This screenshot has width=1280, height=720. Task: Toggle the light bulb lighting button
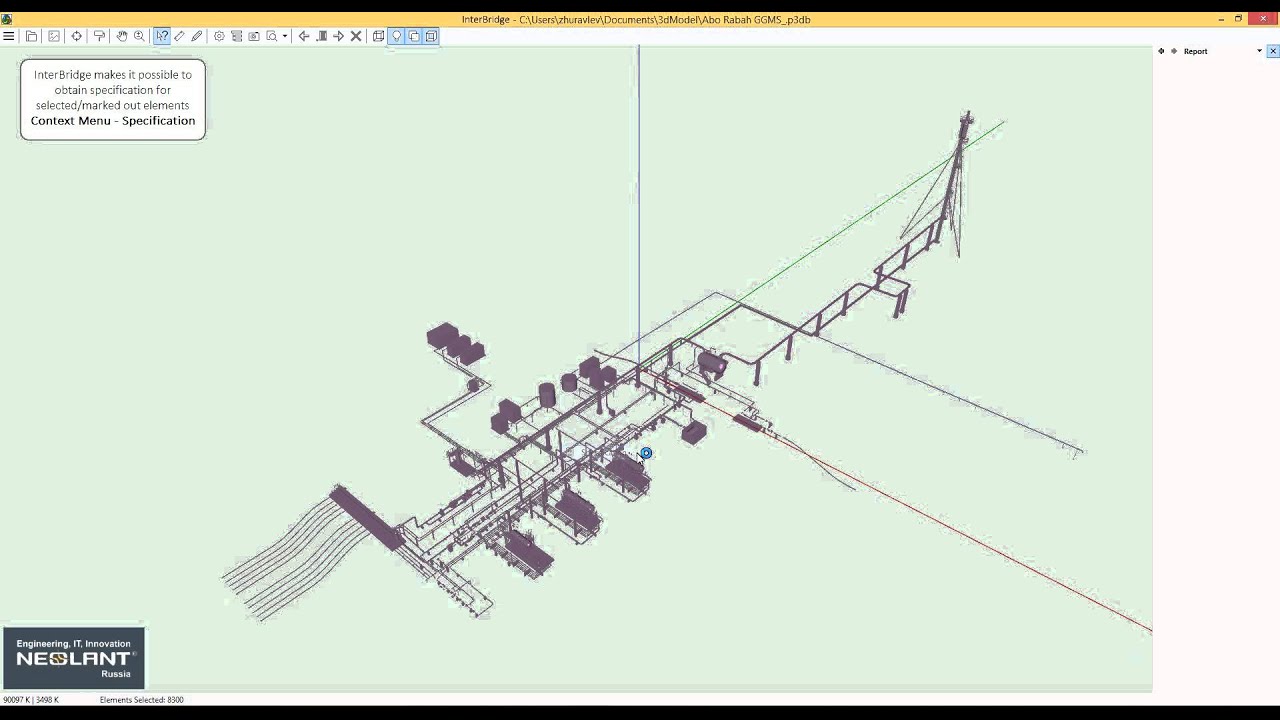click(x=397, y=36)
